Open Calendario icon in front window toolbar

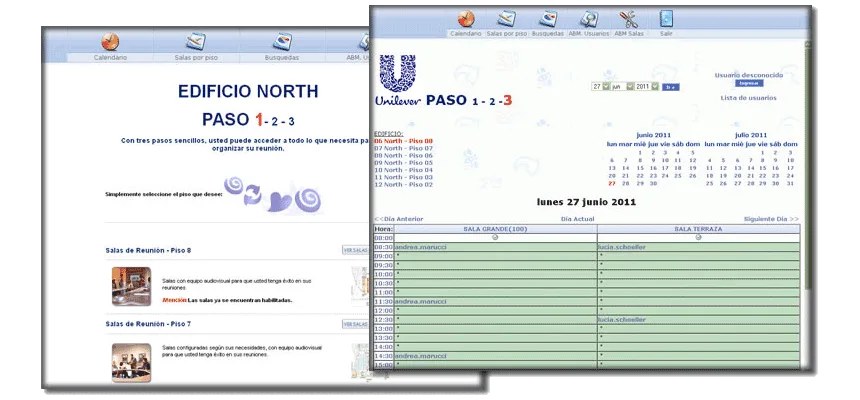coord(466,19)
